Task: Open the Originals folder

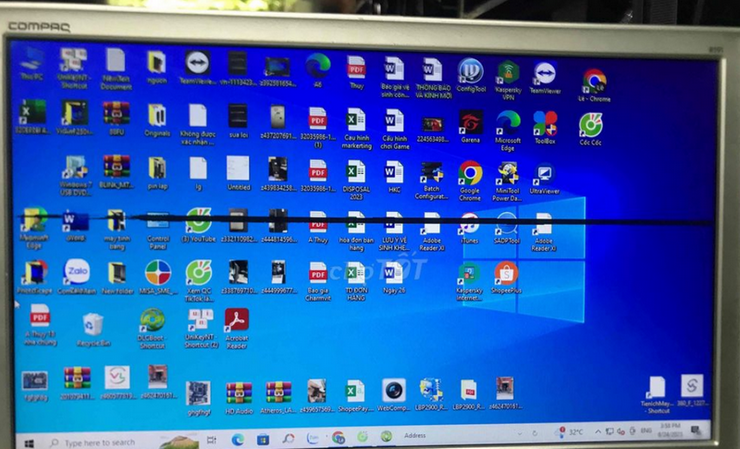Action: click(157, 121)
